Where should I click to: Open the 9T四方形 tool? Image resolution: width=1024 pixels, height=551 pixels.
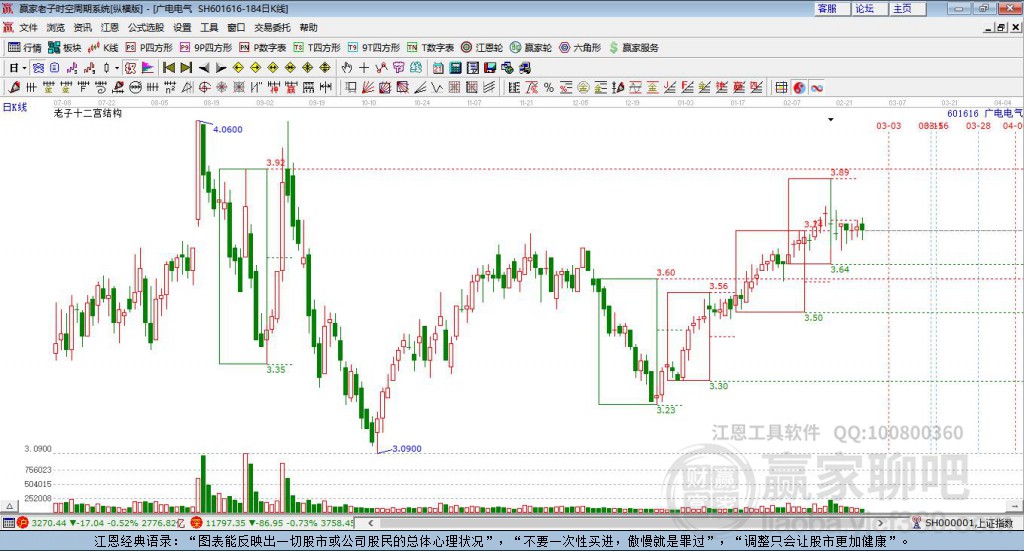(x=374, y=48)
